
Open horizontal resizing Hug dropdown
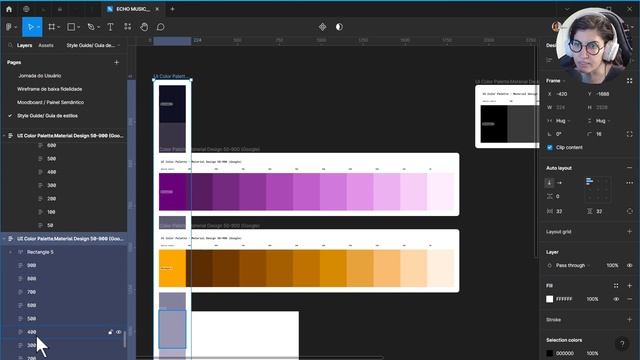point(562,121)
